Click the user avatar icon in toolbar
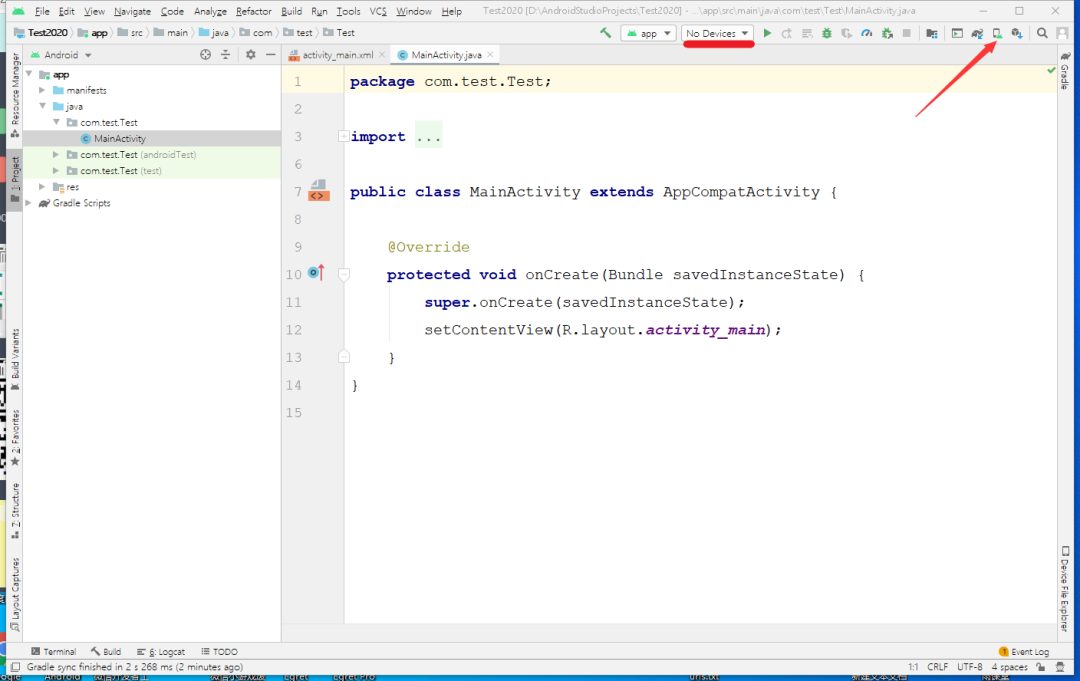Image resolution: width=1080 pixels, height=681 pixels. (x=1063, y=33)
